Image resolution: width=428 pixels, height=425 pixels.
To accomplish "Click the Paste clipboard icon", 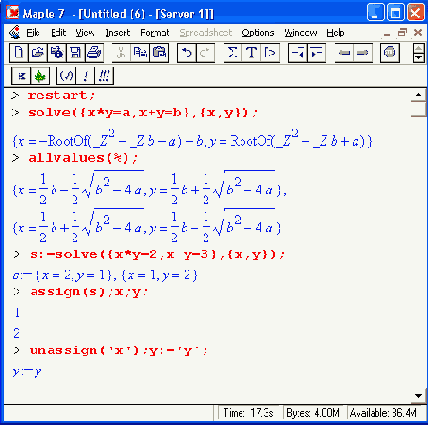I will pos(159,53).
